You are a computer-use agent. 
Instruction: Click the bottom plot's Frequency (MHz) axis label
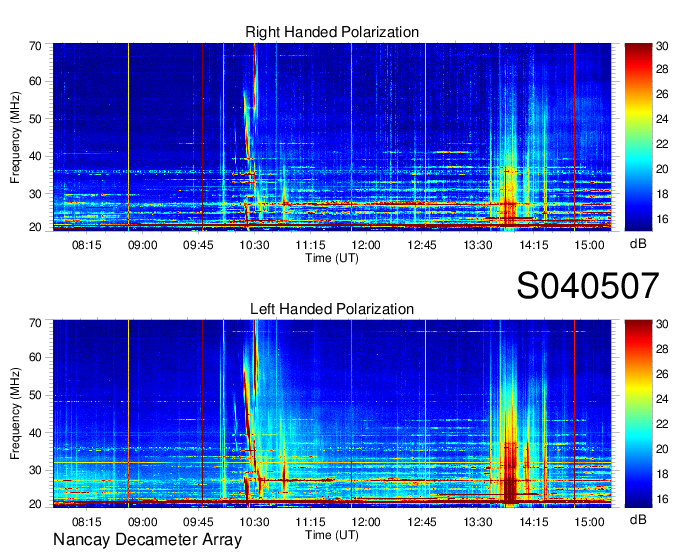coord(15,414)
